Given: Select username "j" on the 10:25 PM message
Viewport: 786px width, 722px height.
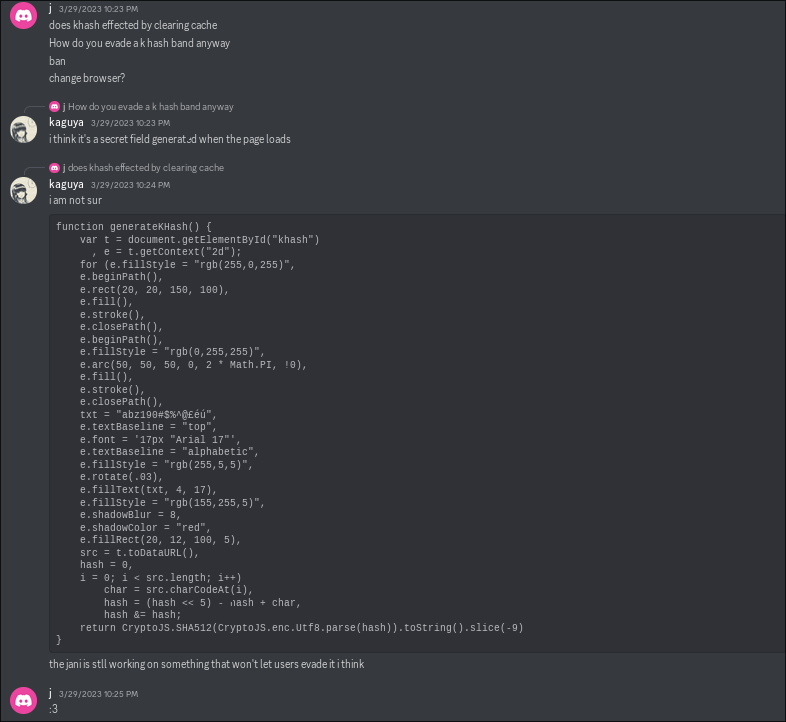Looking at the screenshot, I should coord(51,693).
